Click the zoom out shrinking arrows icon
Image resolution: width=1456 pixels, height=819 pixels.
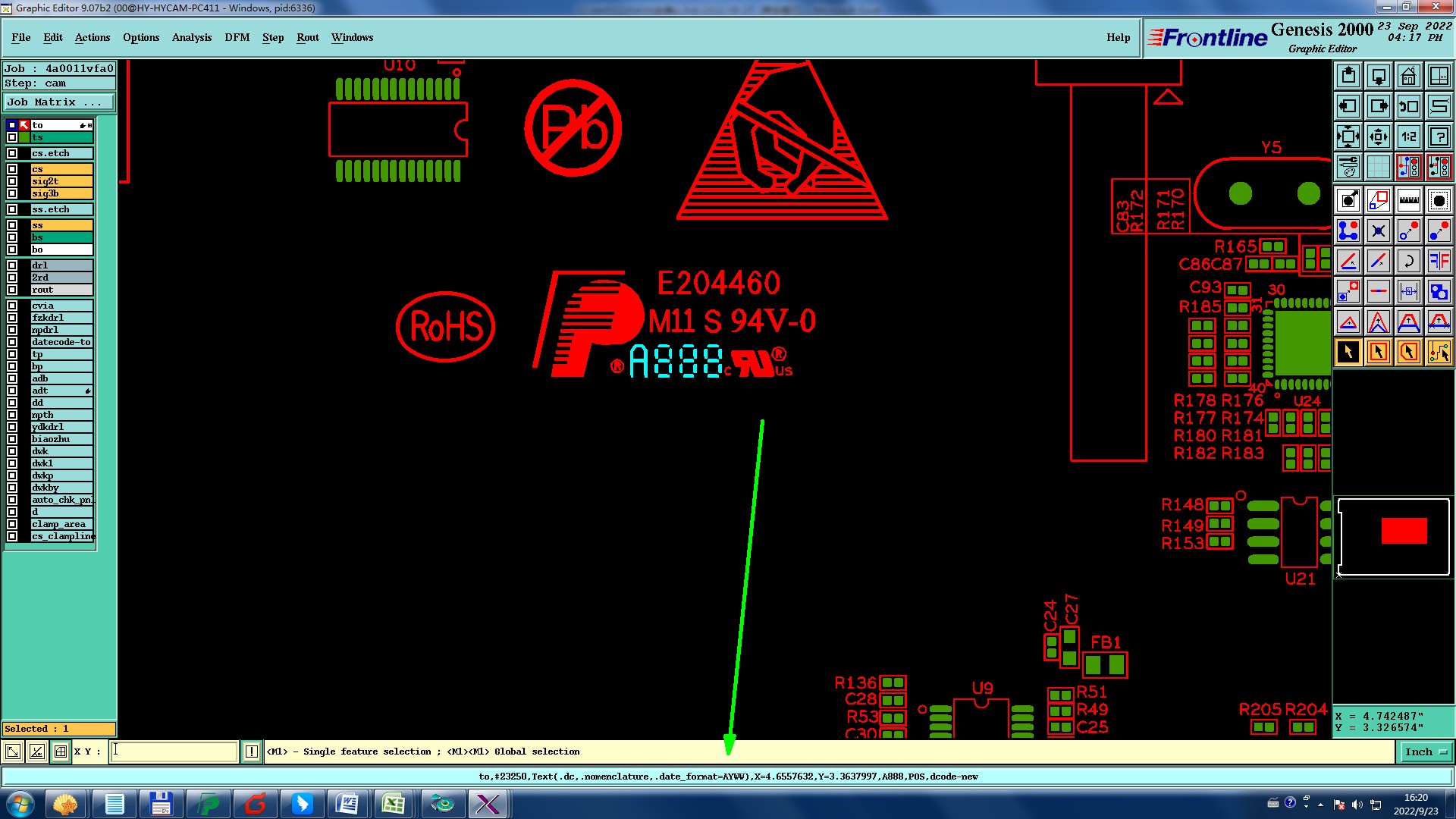pyautogui.click(x=1379, y=136)
